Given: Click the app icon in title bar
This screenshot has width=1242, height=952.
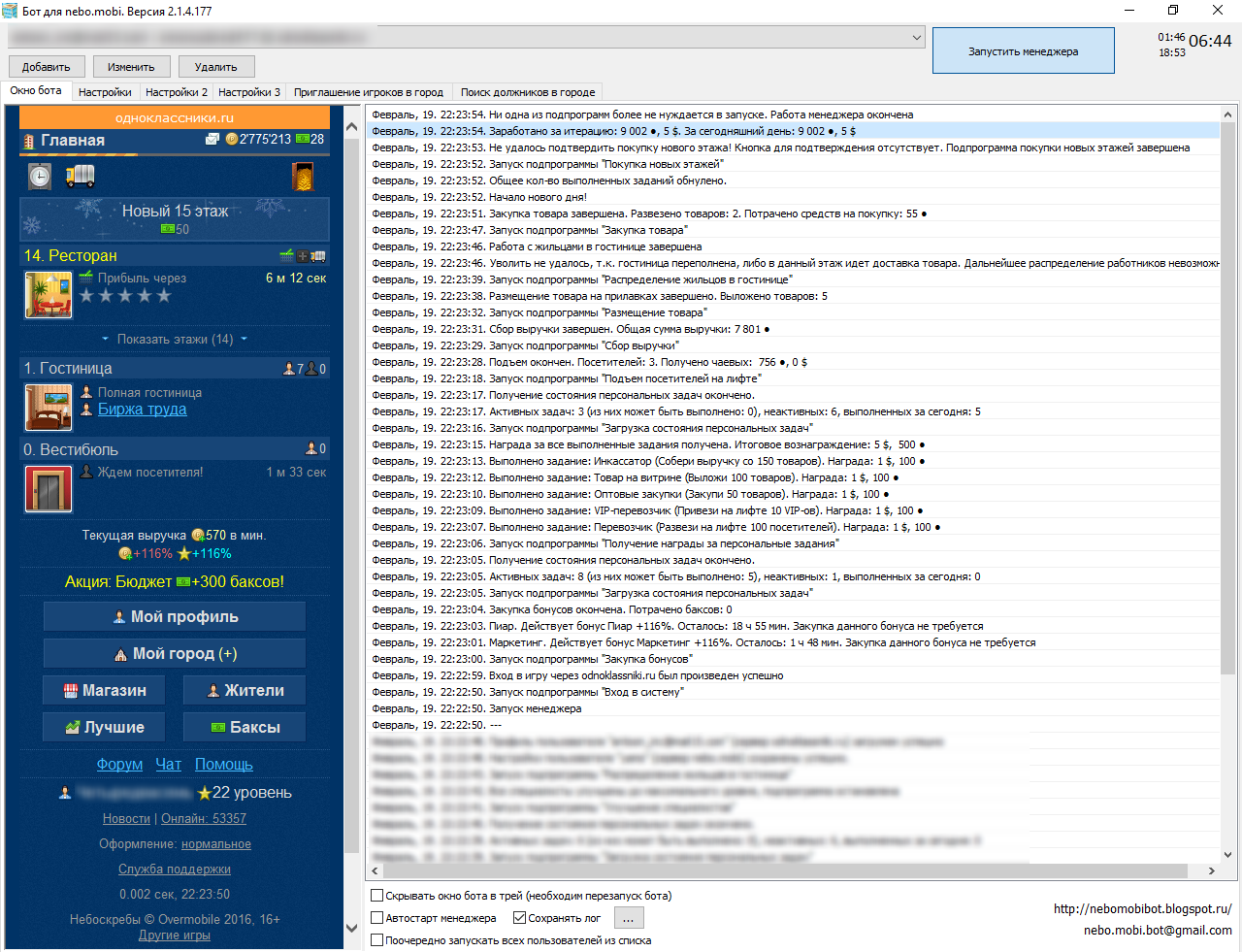Looking at the screenshot, I should click(10, 11).
